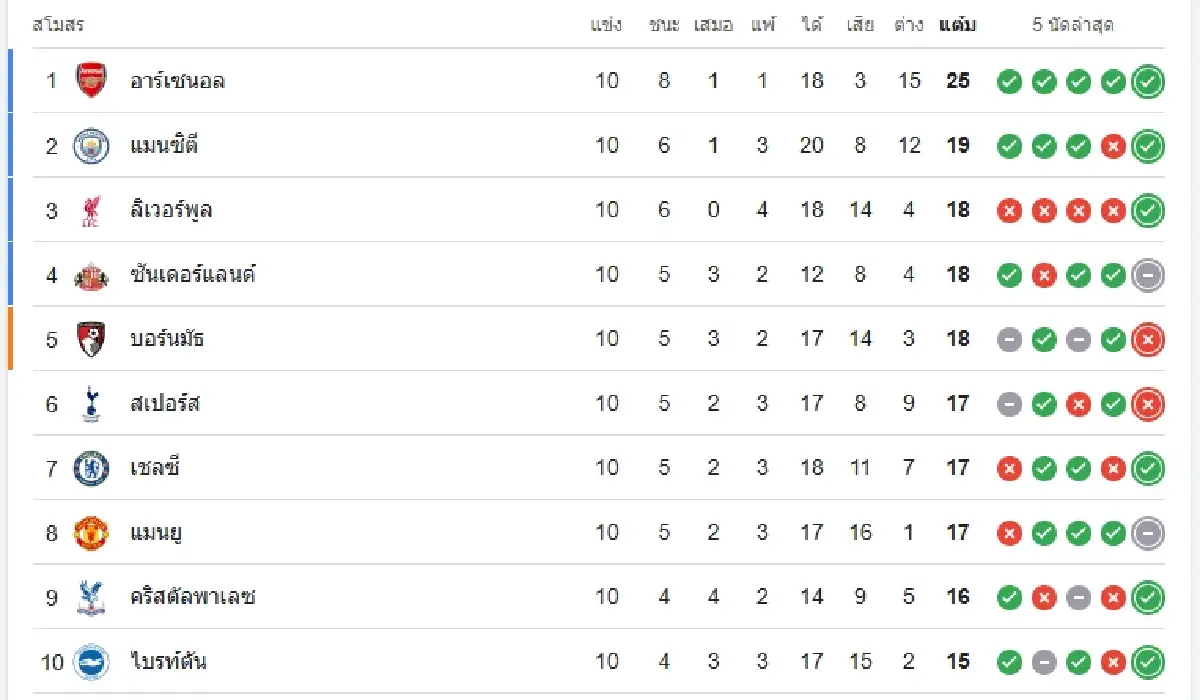Open the อาร์เซนอล team link
The height and width of the screenshot is (700, 1200).
177,81
